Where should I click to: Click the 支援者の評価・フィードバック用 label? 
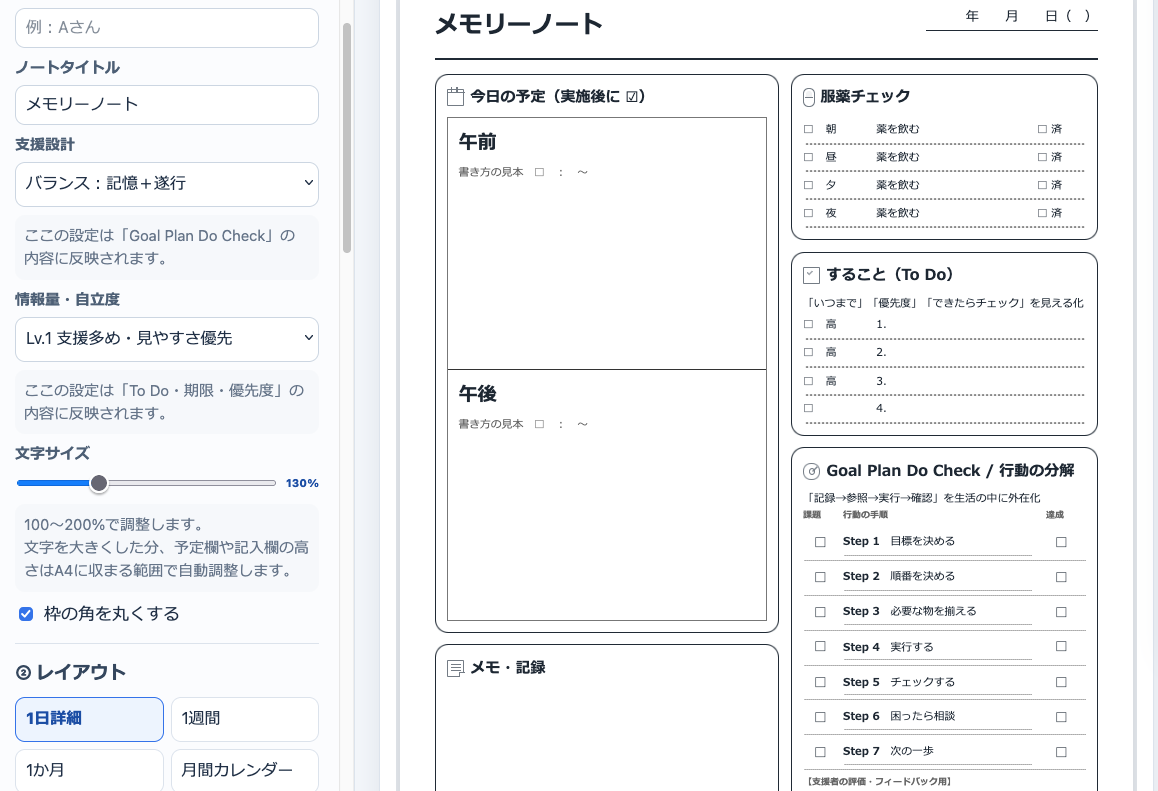(x=878, y=781)
